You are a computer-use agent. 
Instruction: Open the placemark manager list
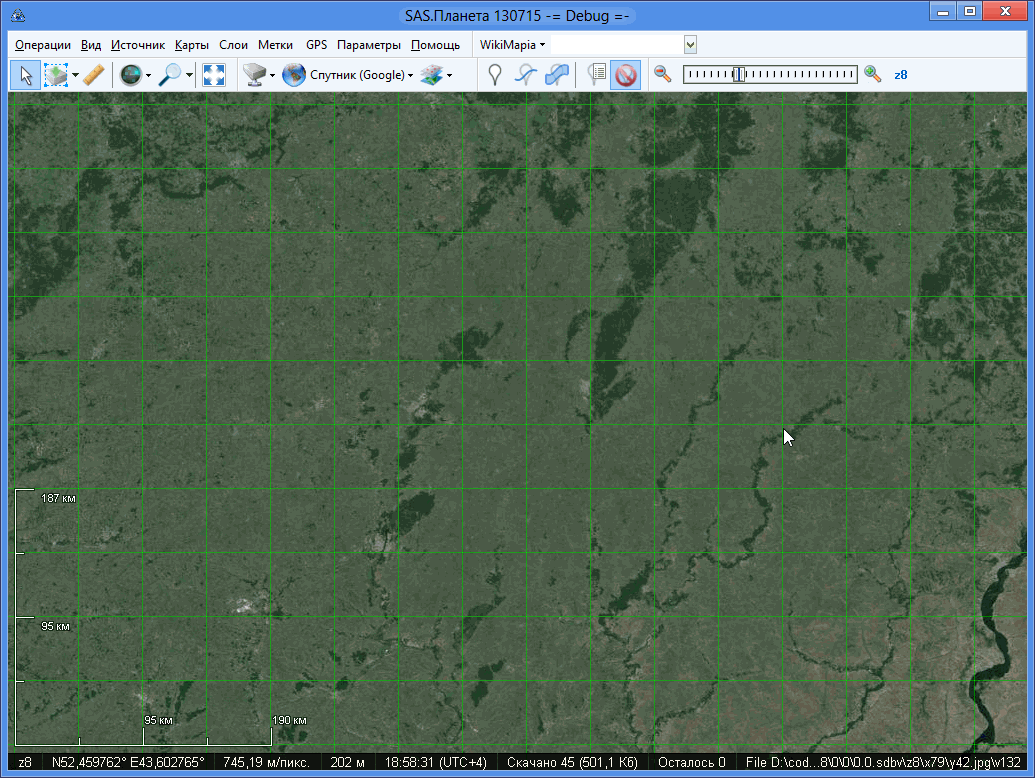click(597, 75)
